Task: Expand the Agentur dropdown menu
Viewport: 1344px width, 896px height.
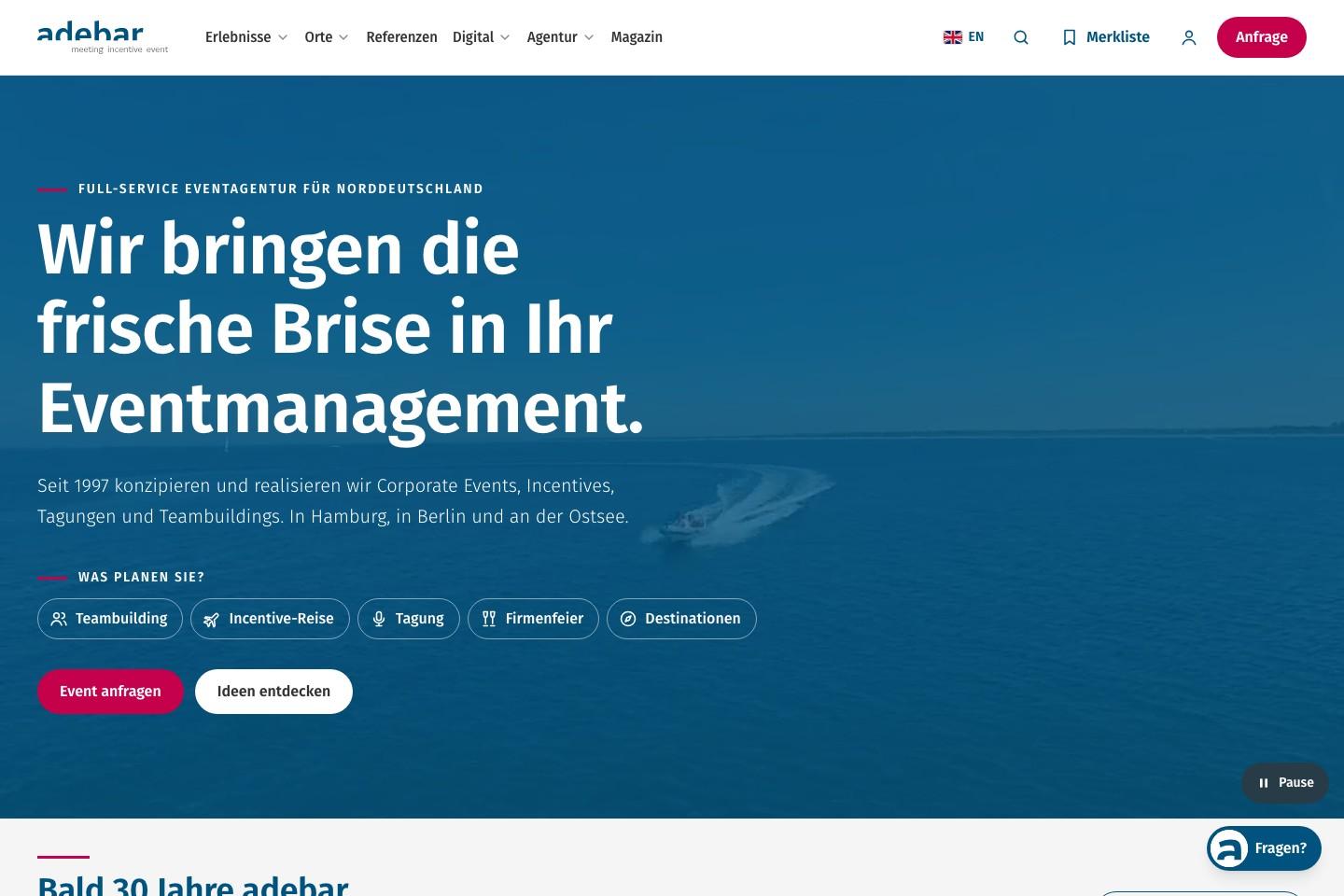Action: click(561, 37)
